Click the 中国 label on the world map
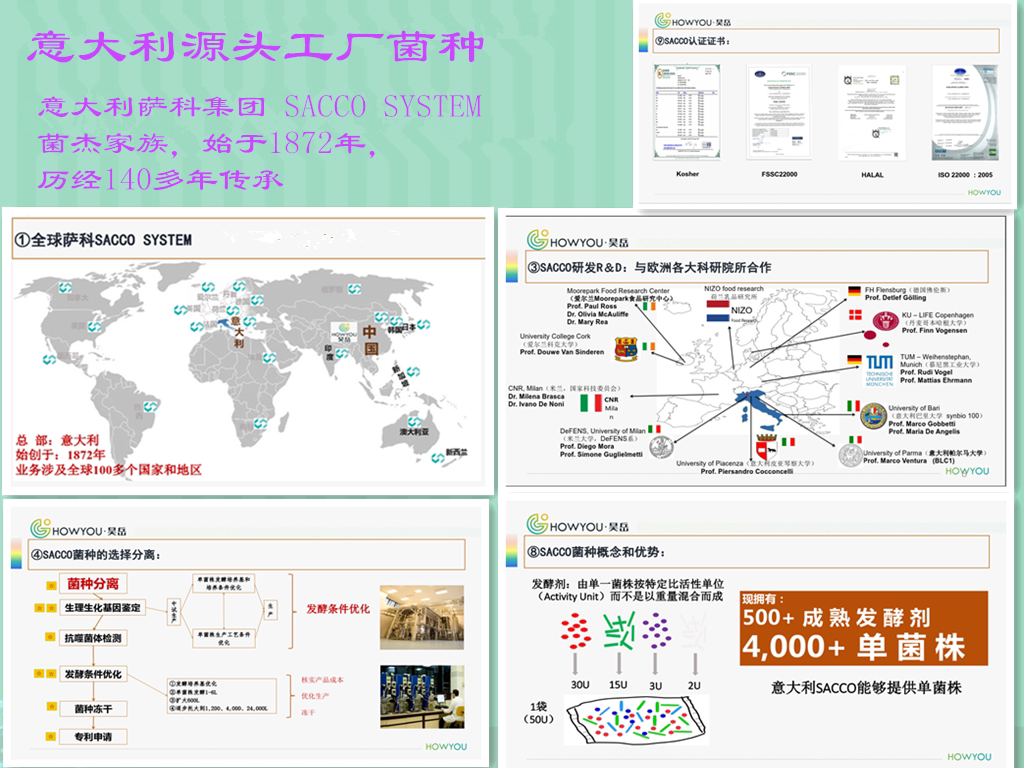1024x768 pixels. point(370,340)
